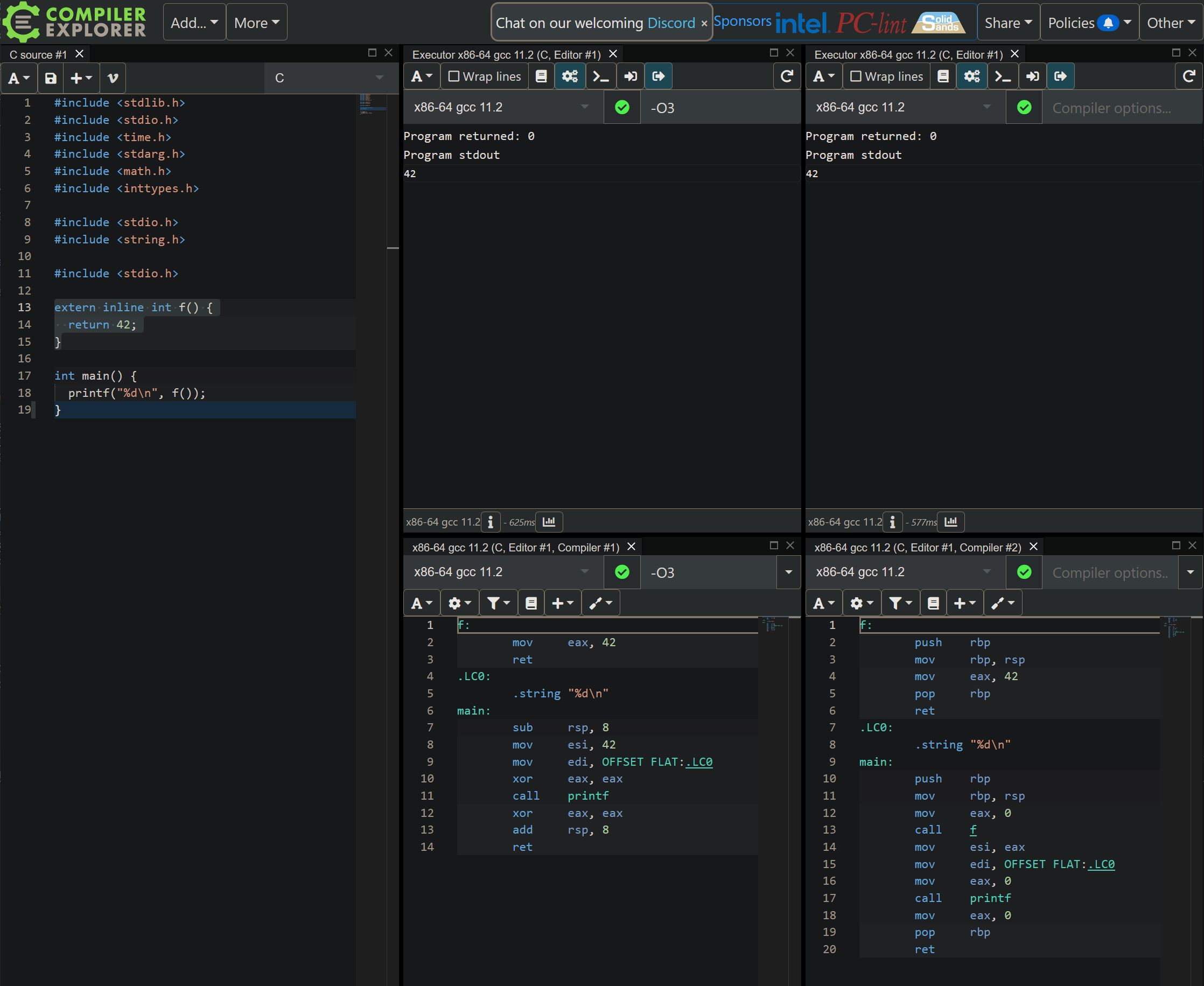The width and height of the screenshot is (1204, 986).
Task: Toggle compilation options in right executor
Action: (x=972, y=76)
